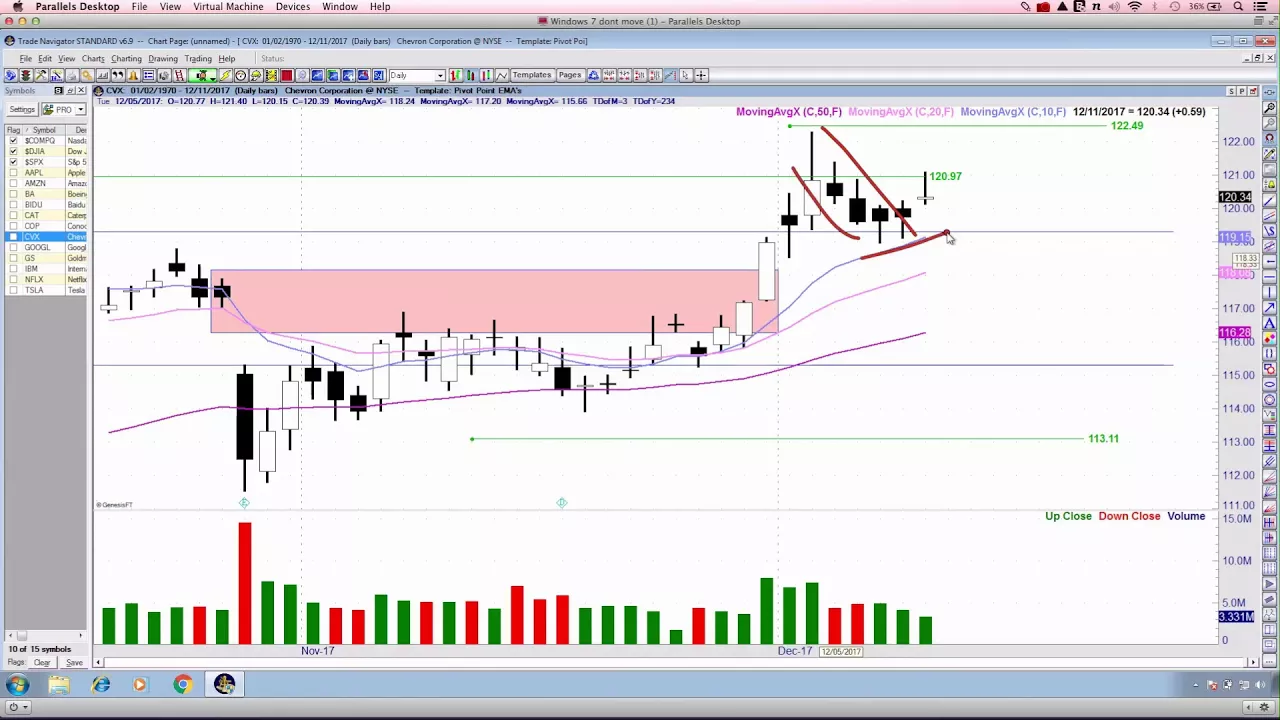The height and width of the screenshot is (720, 1280).
Task: Open the Trading menu
Action: (x=198, y=58)
